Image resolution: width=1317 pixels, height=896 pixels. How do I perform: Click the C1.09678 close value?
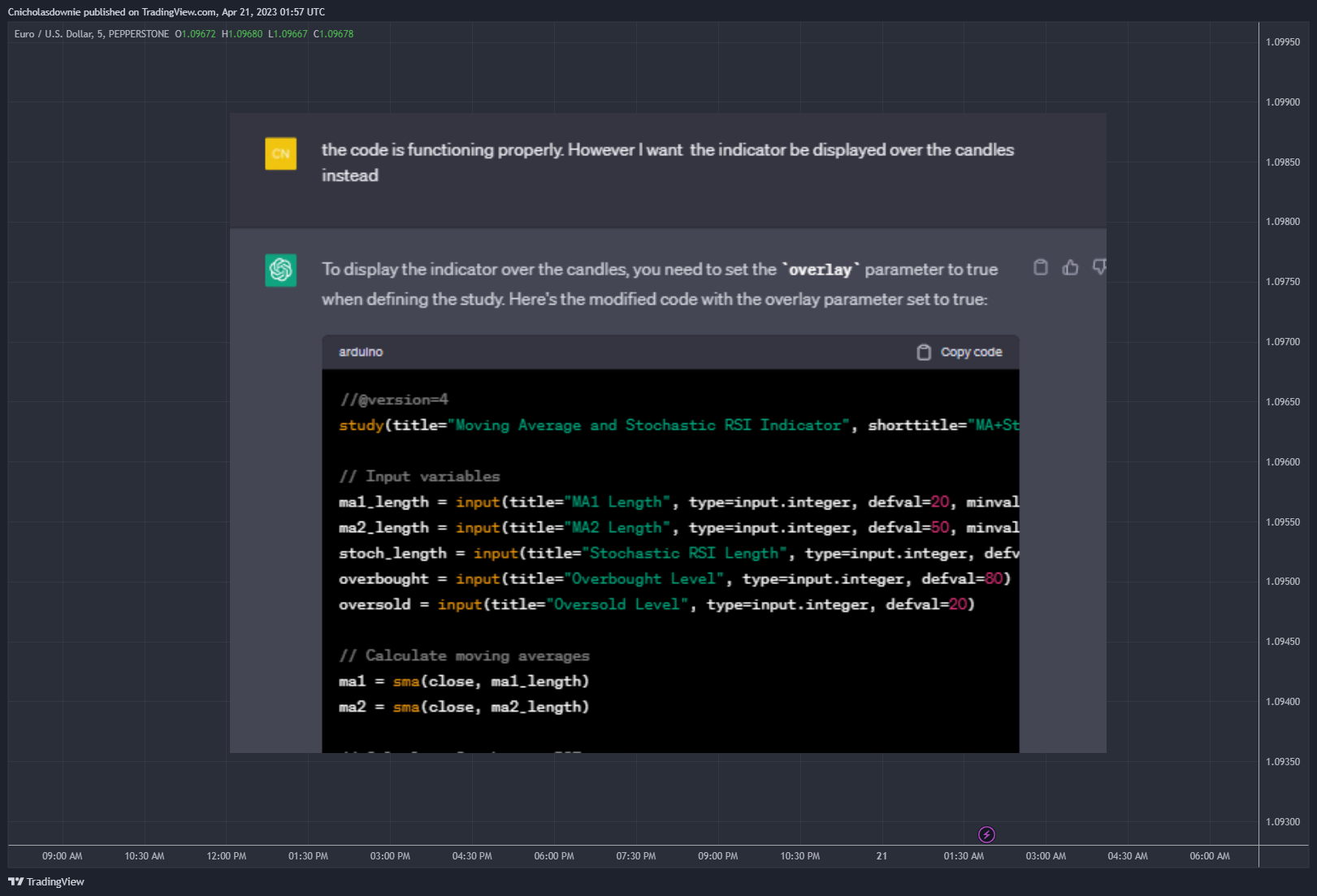coord(334,34)
